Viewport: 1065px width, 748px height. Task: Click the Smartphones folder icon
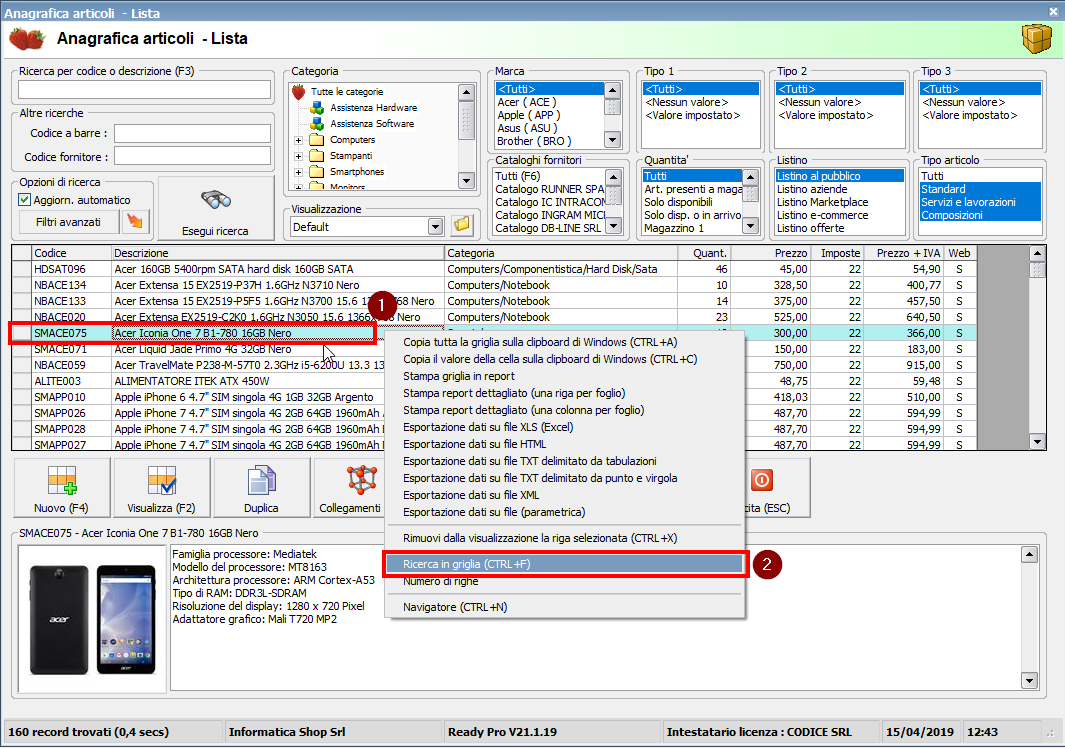click(317, 172)
